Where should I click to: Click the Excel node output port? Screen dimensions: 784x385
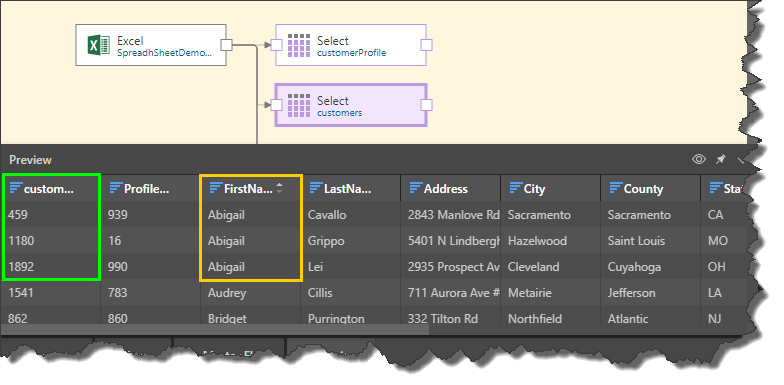click(226, 45)
